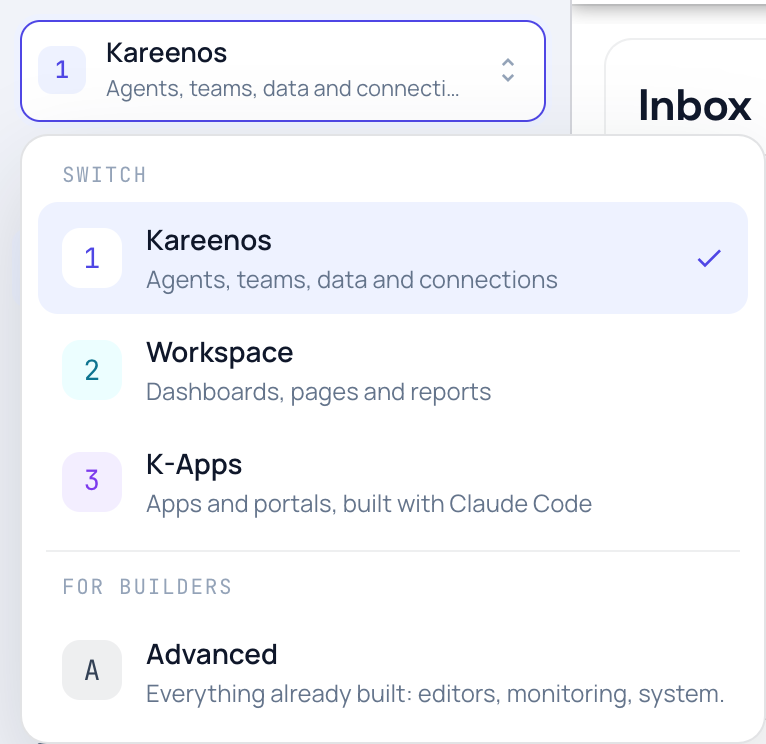
Task: Click the FOR BUILDERS section label
Action: 147,587
